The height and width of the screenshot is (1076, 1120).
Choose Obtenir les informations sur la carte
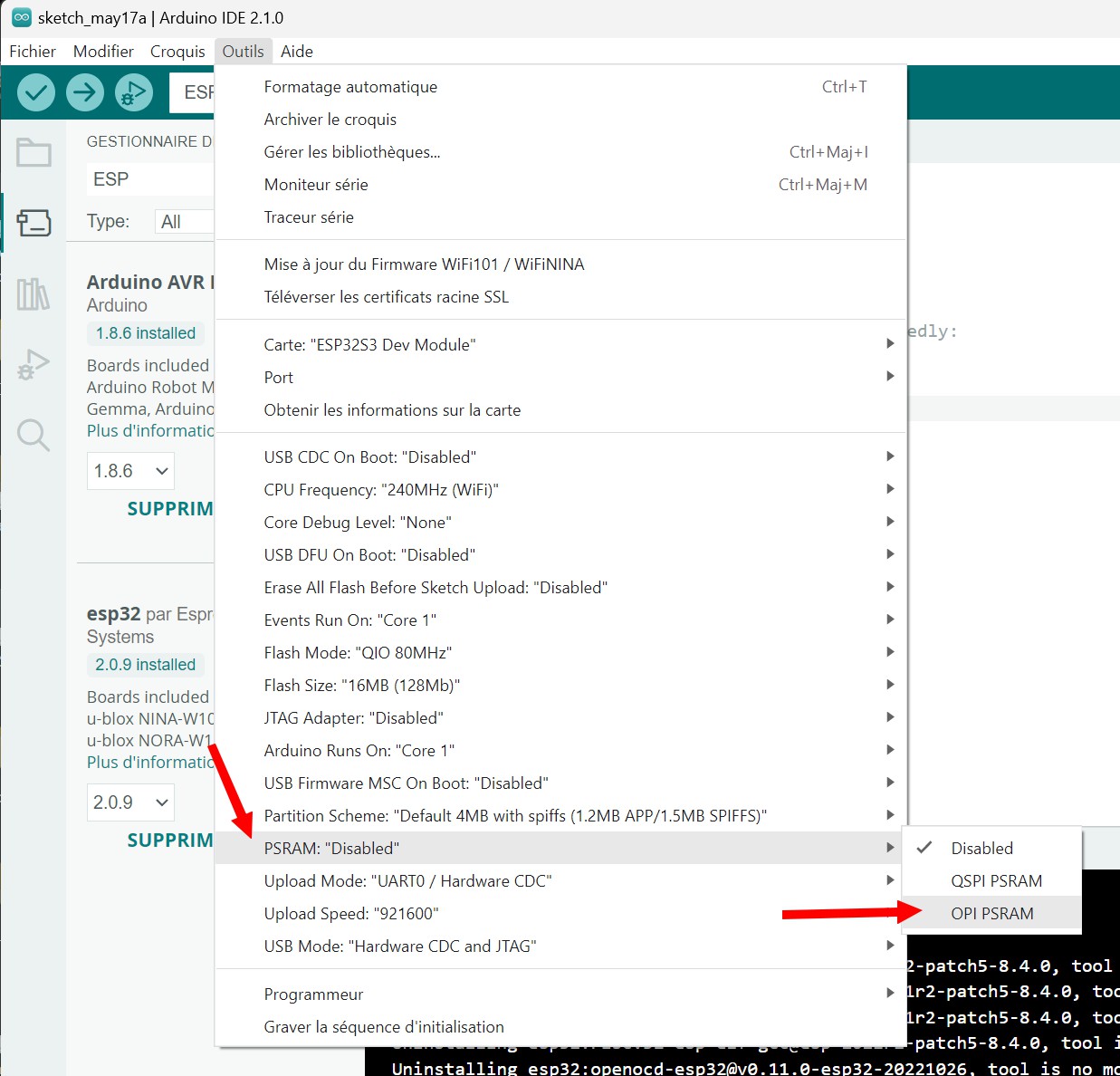click(560, 410)
